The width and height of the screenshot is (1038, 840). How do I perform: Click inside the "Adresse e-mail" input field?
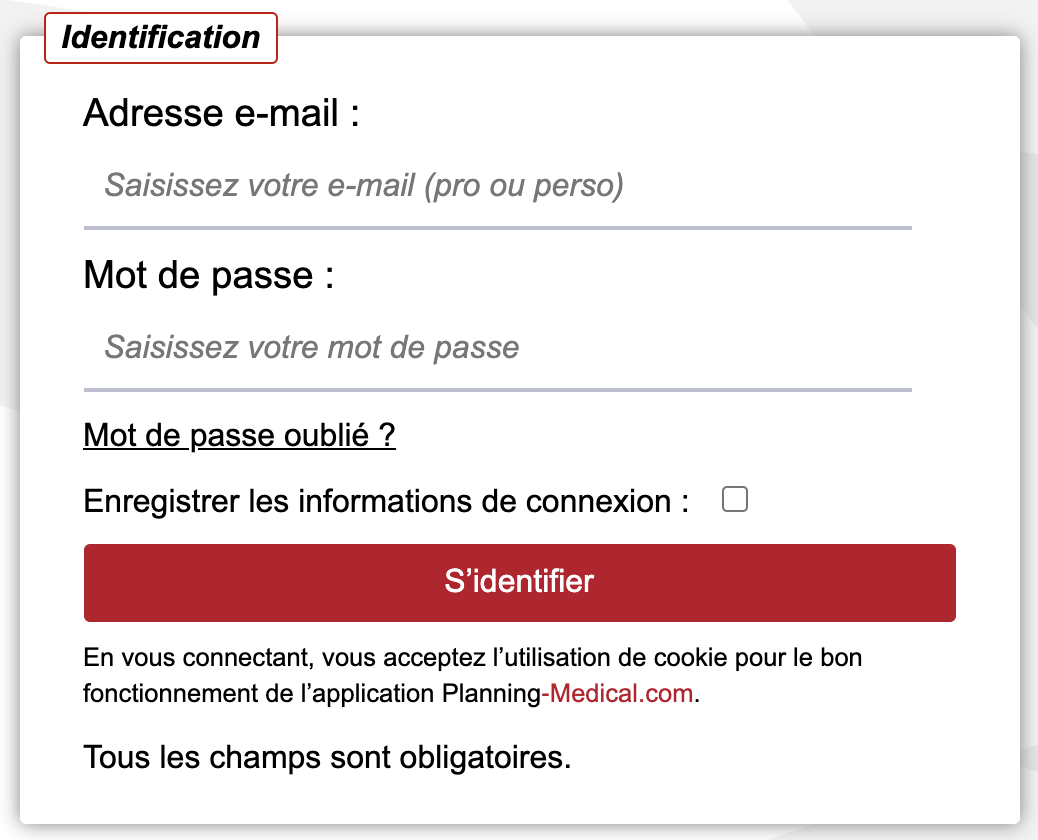point(400,190)
